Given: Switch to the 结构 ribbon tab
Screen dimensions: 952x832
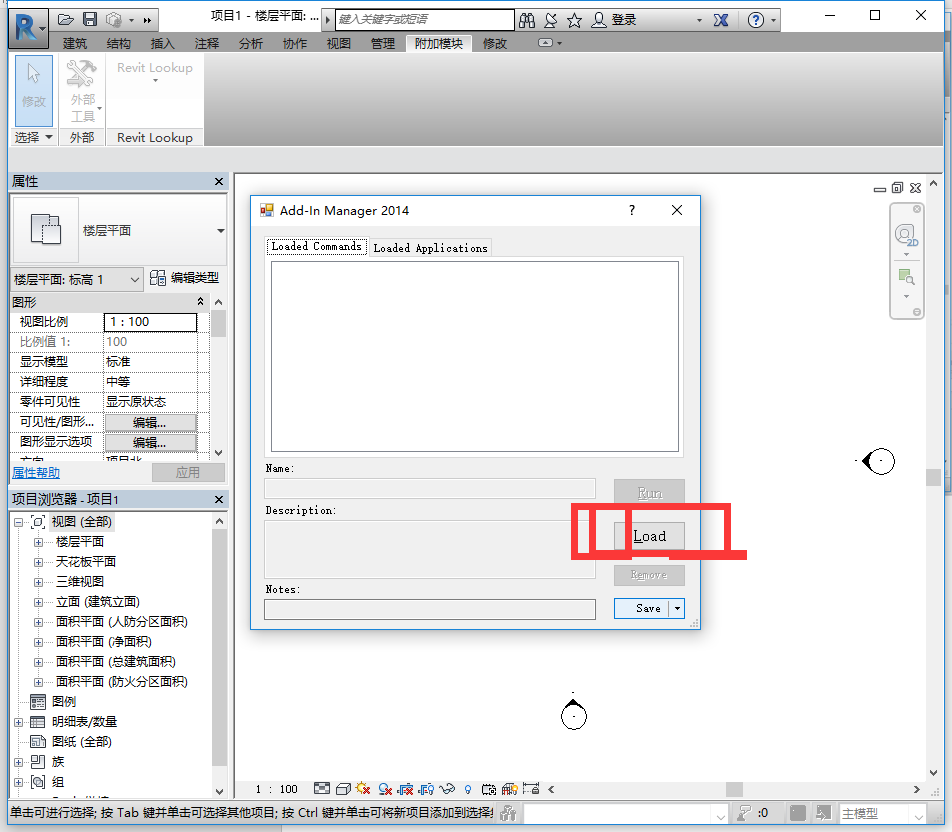Looking at the screenshot, I should tap(118, 43).
